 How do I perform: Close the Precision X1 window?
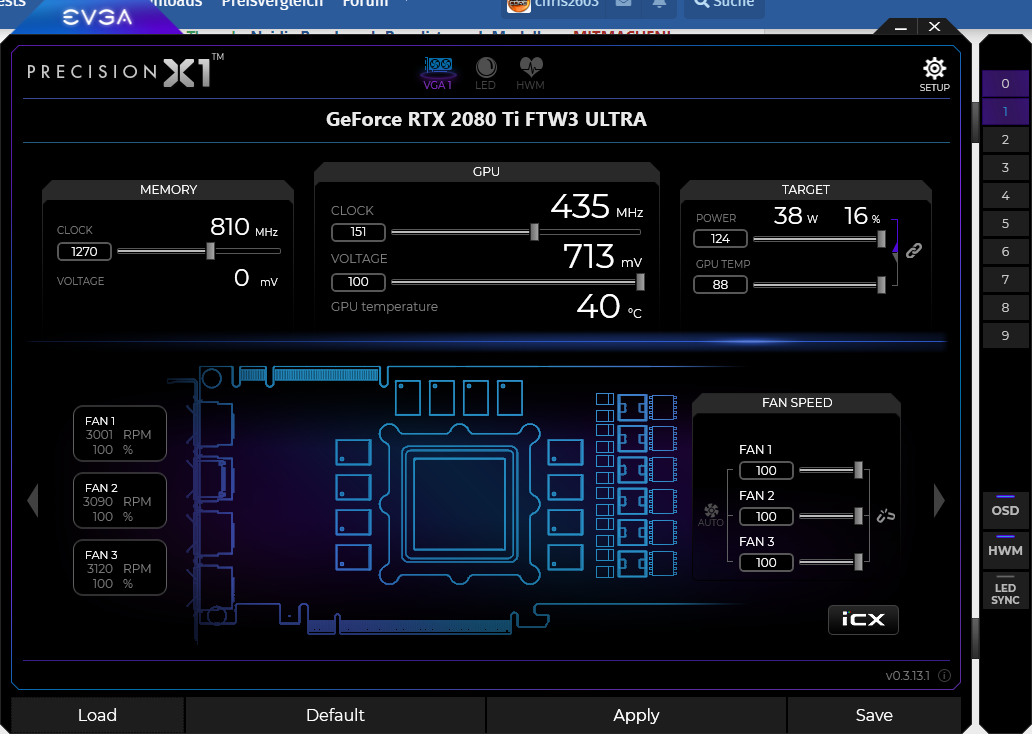(935, 27)
